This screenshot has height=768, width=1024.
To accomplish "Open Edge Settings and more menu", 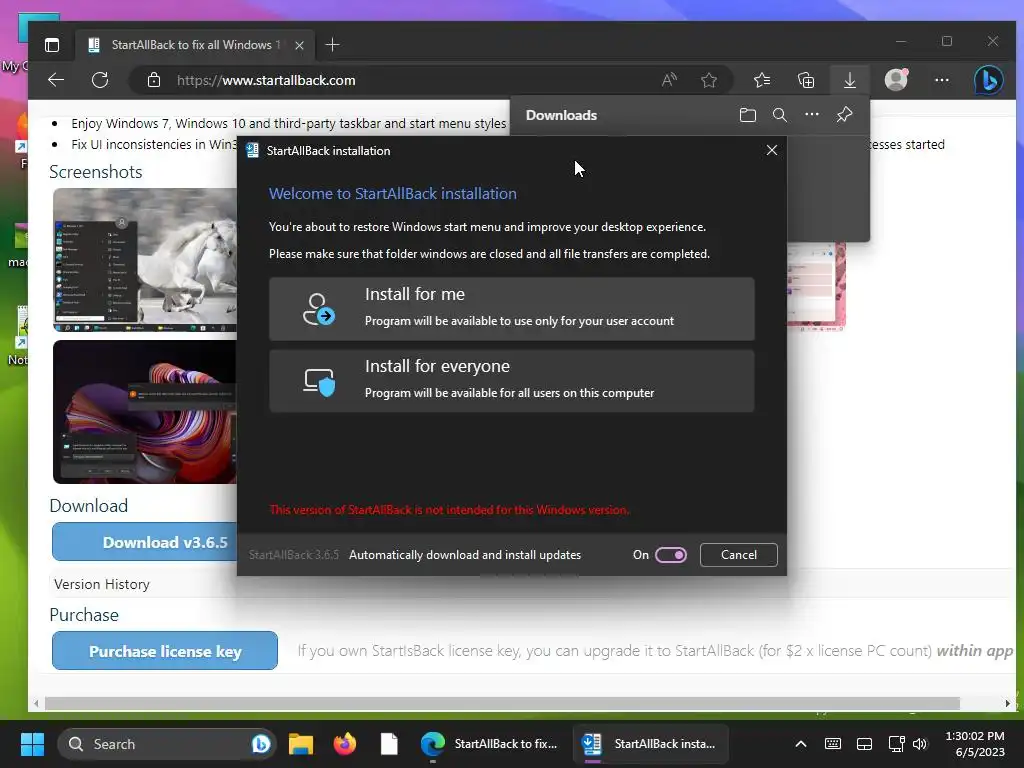I will point(942,80).
